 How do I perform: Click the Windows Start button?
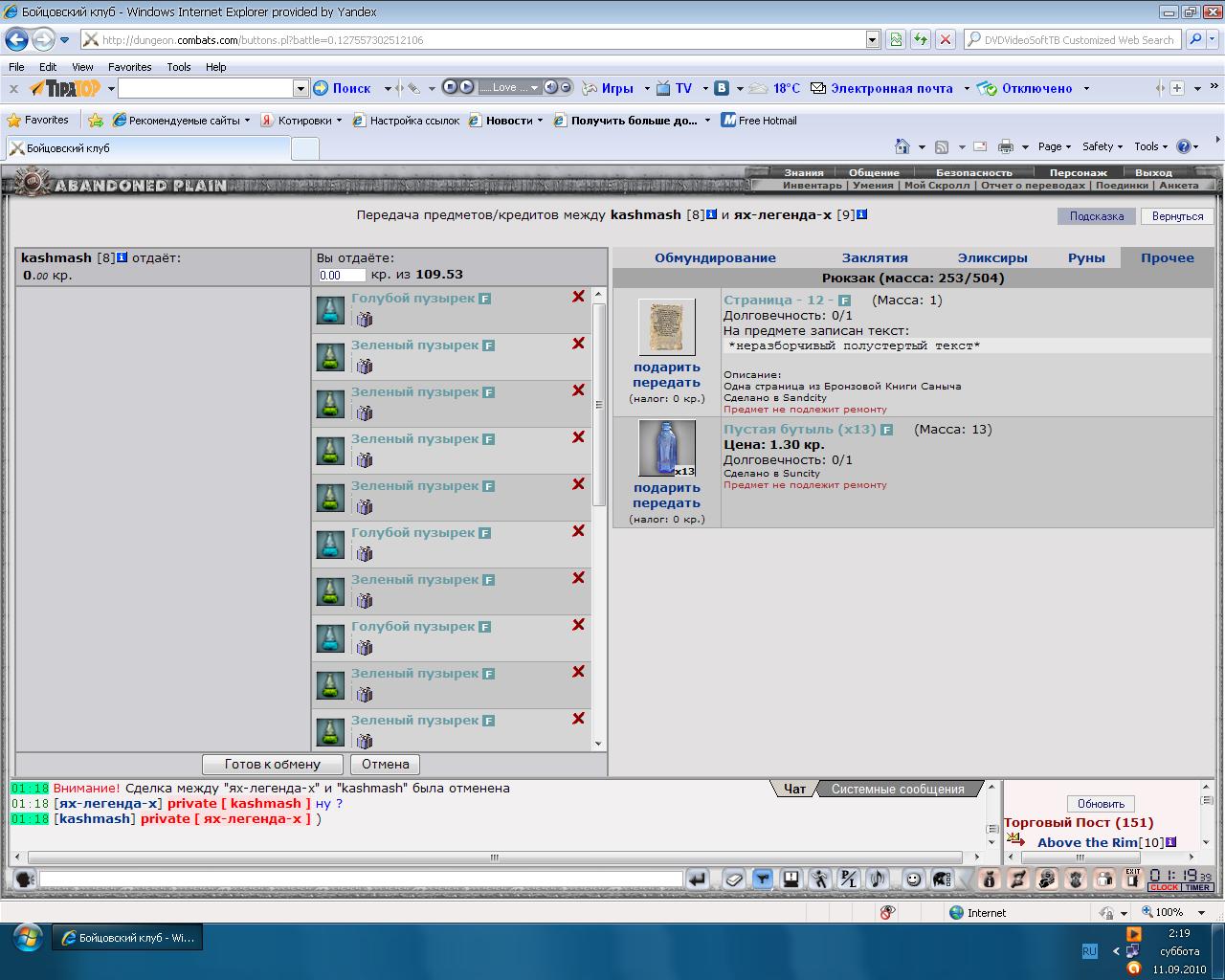coord(27,937)
